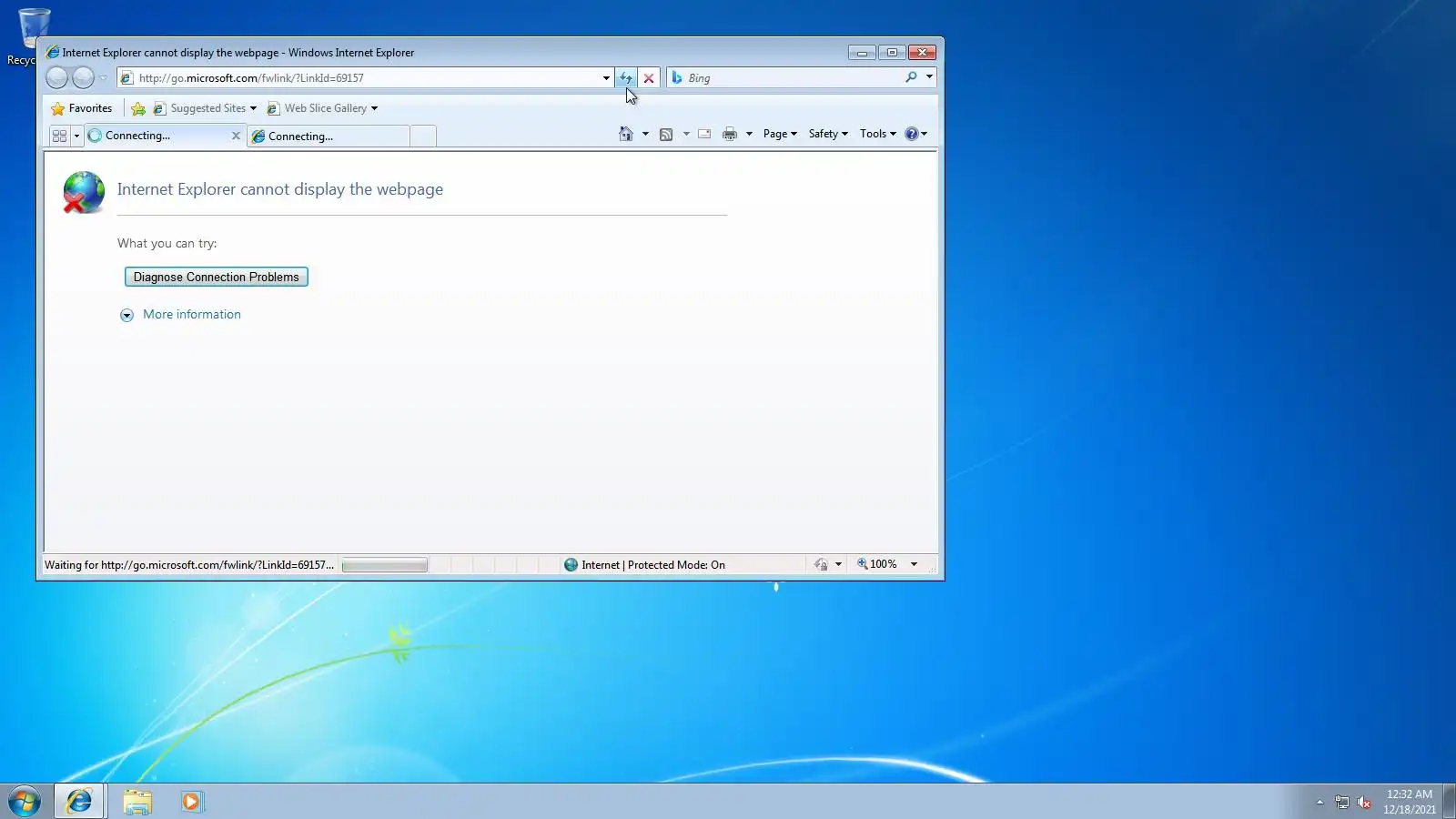
Task: Click the "Waiting for http://go.microsoft.com" status text
Action: click(189, 565)
